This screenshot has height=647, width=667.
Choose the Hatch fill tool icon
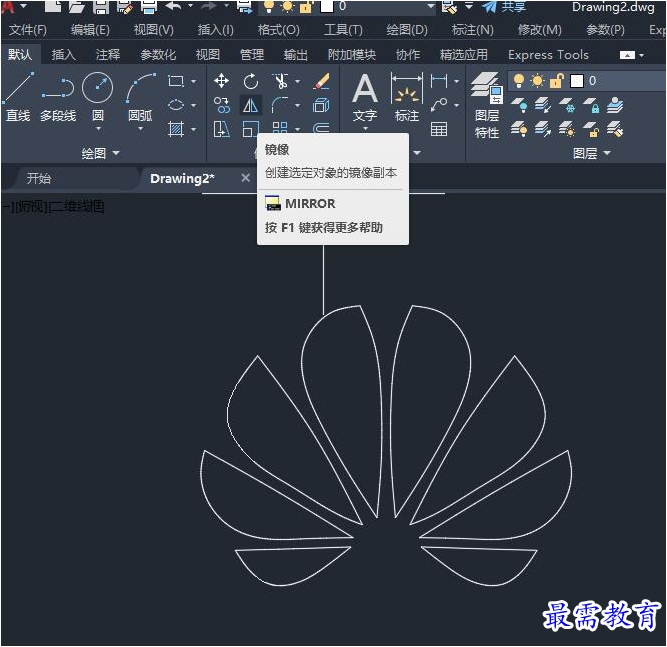tap(176, 129)
